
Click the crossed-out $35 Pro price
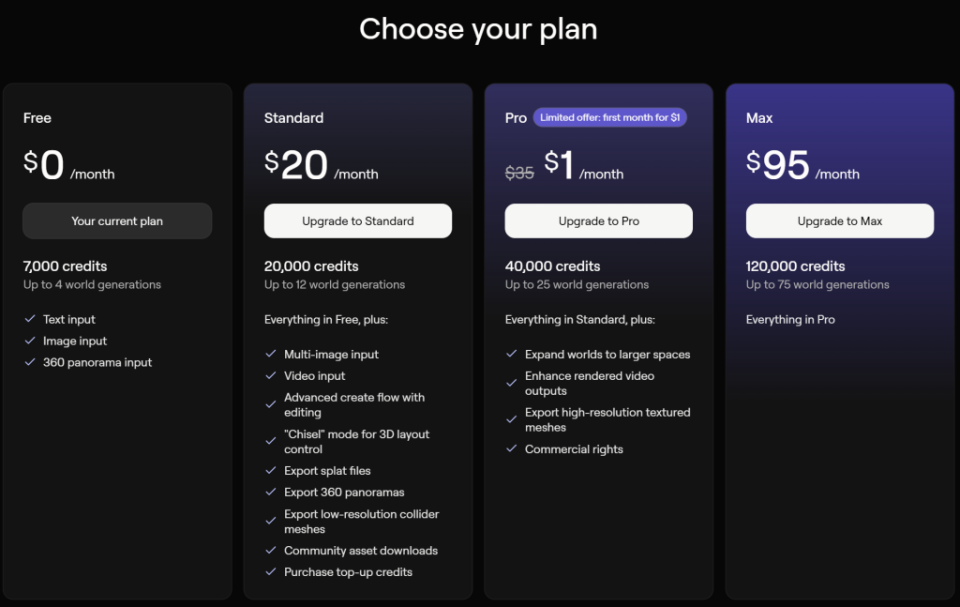[519, 173]
